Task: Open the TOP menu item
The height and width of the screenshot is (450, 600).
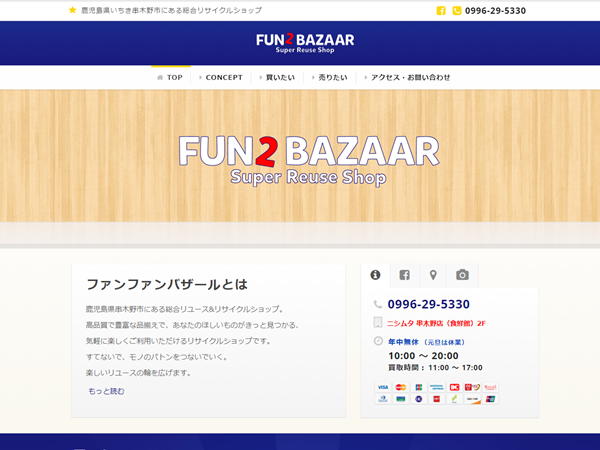Action: click(171, 77)
